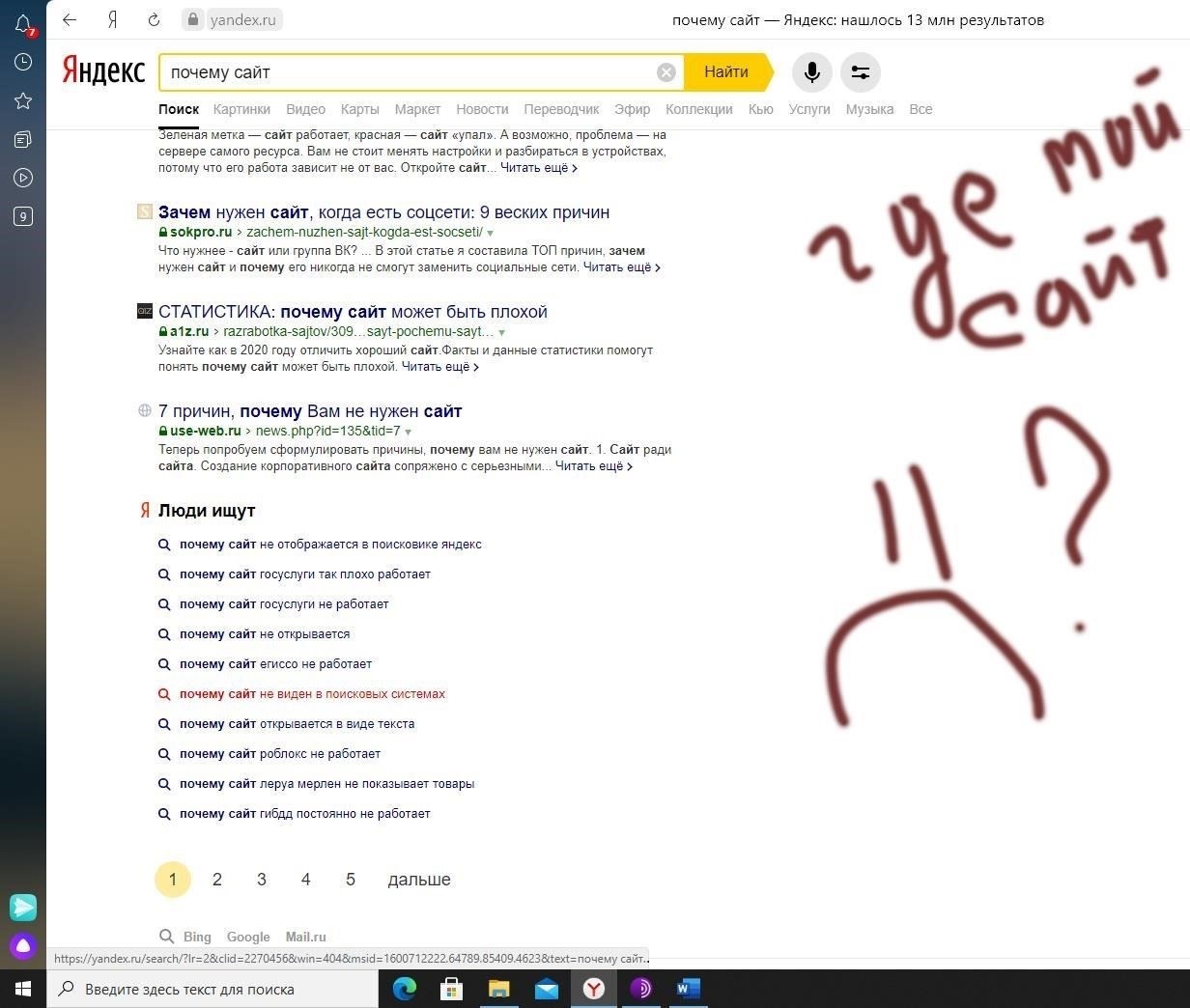Expand Читать ещё in the top snippet

(x=539, y=168)
